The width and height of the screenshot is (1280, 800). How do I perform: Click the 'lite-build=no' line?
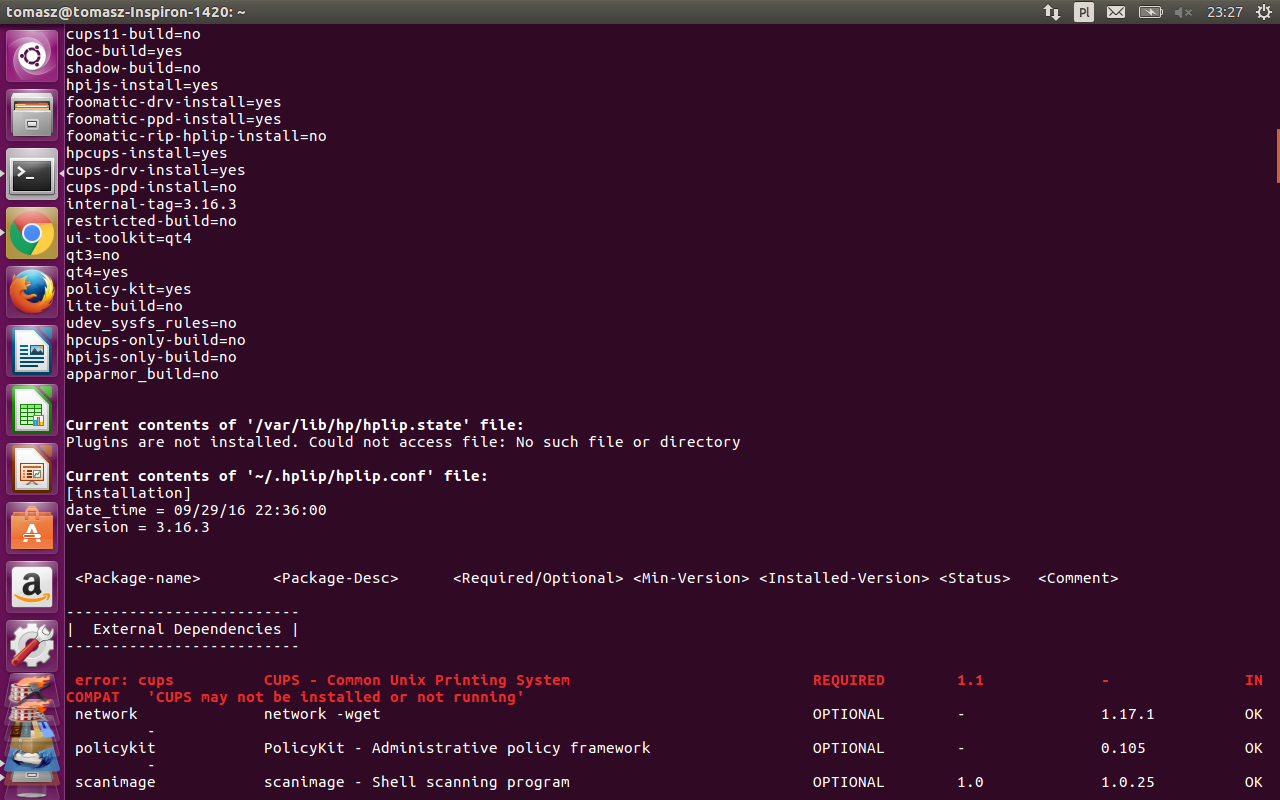(x=124, y=306)
